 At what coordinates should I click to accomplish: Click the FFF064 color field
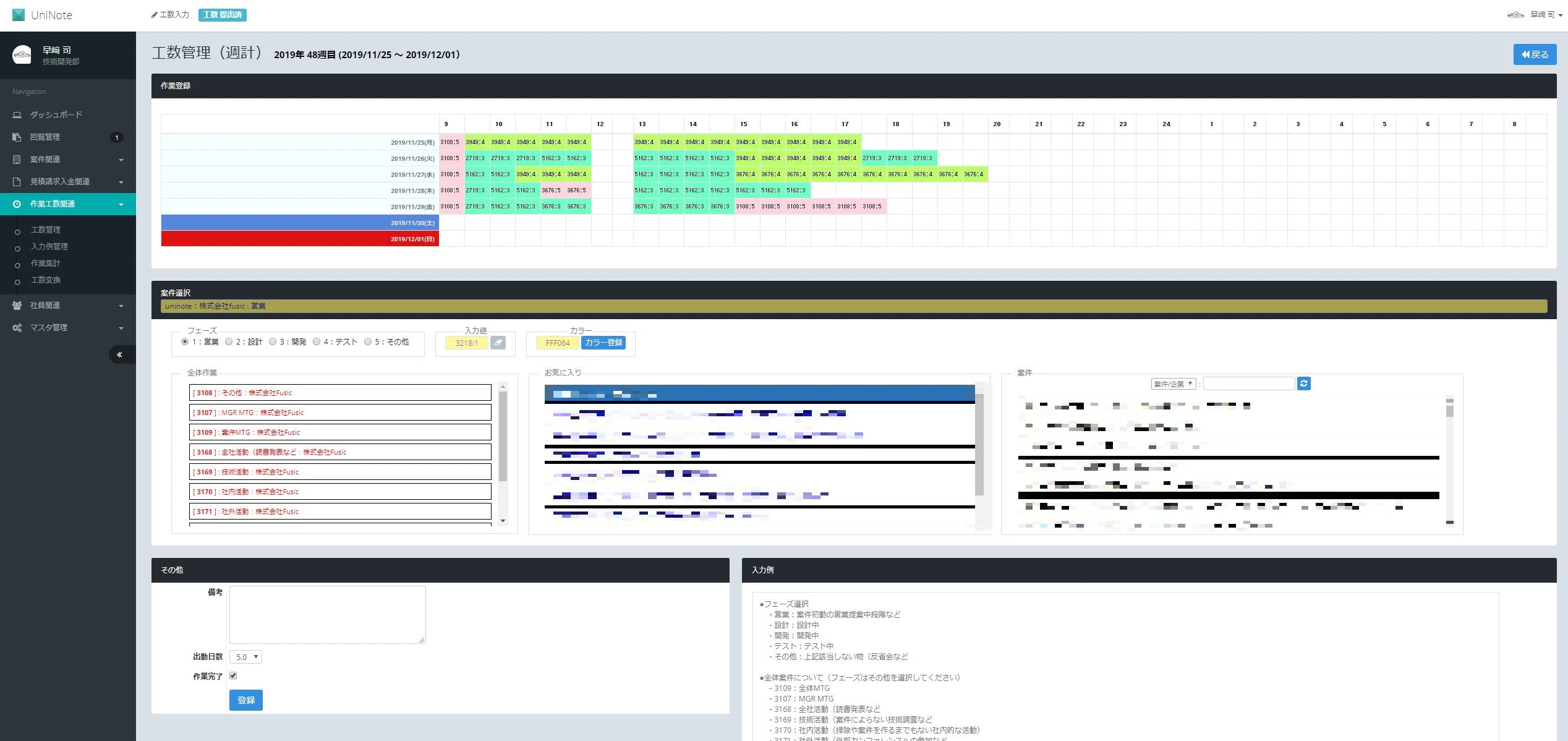click(x=558, y=343)
